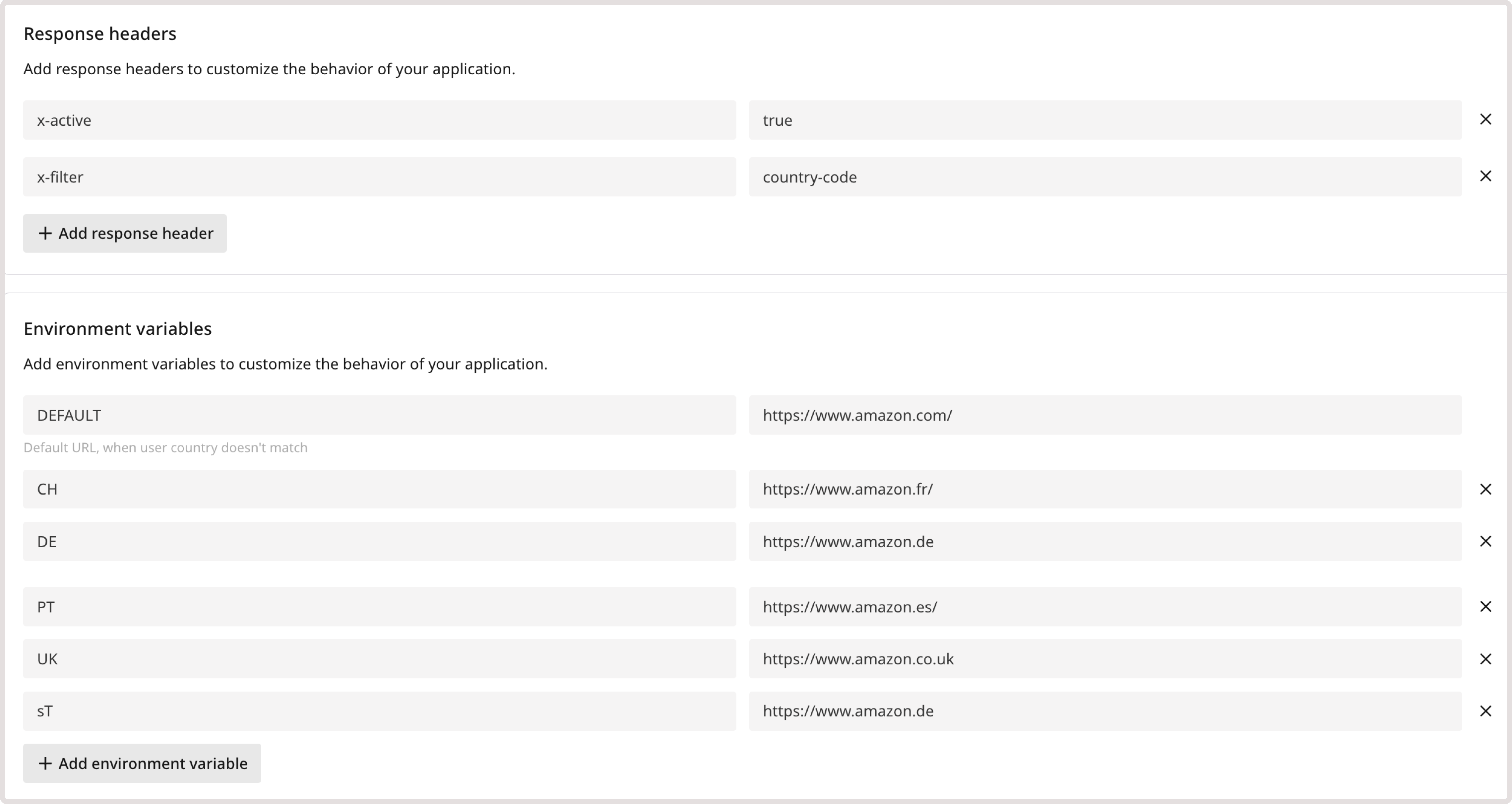This screenshot has width=1512, height=804.
Task: Click the amazon.co.uk URL field
Action: pos(1104,659)
